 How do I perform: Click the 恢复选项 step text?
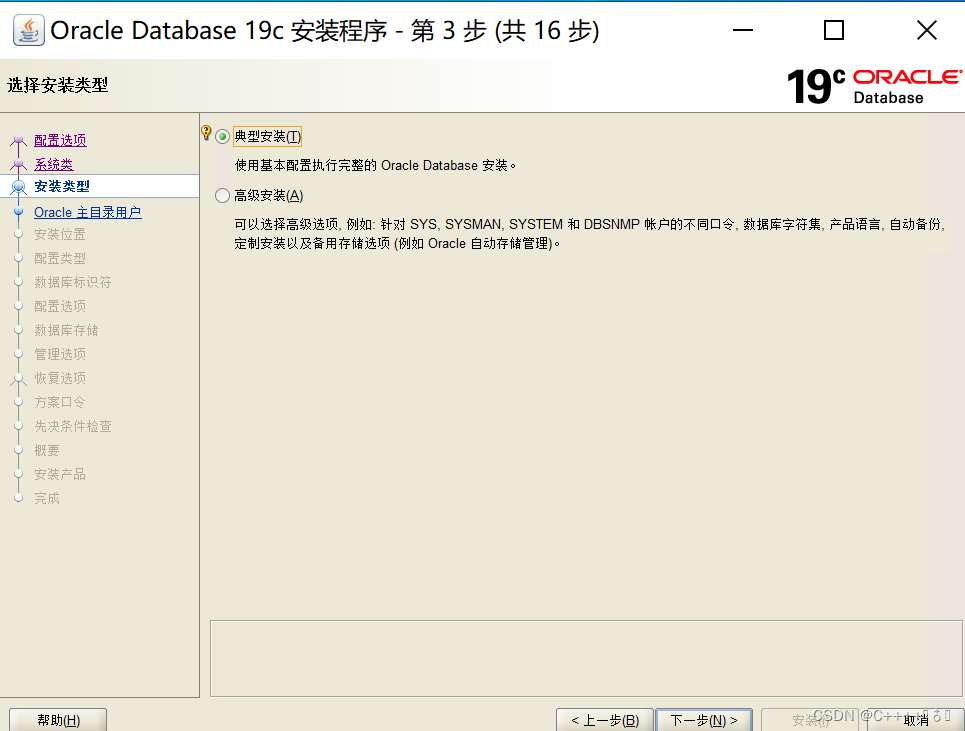tap(60, 378)
